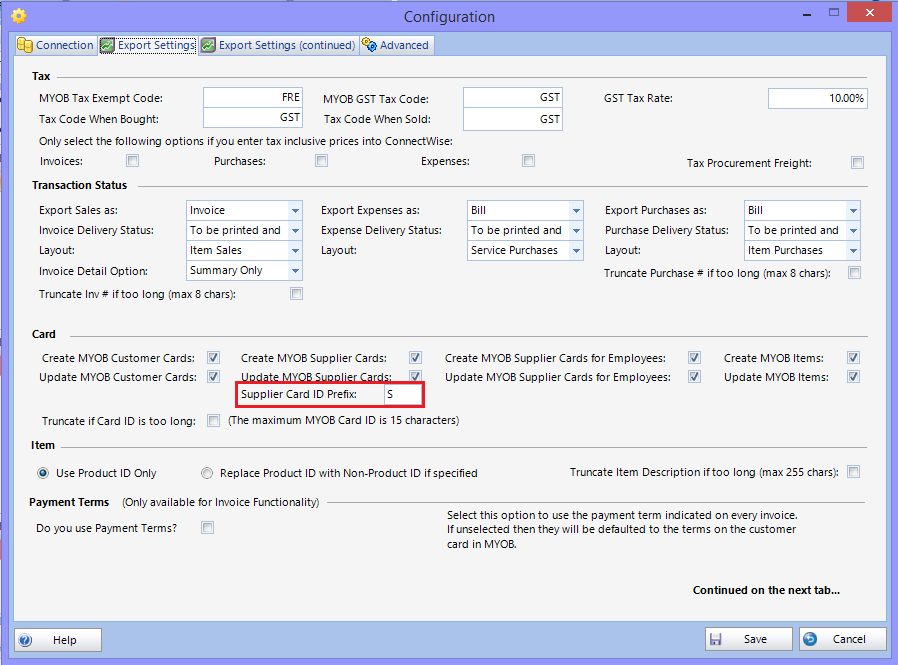
Task: Uncheck Create MYOB Supplier Cards
Action: [x=415, y=358]
